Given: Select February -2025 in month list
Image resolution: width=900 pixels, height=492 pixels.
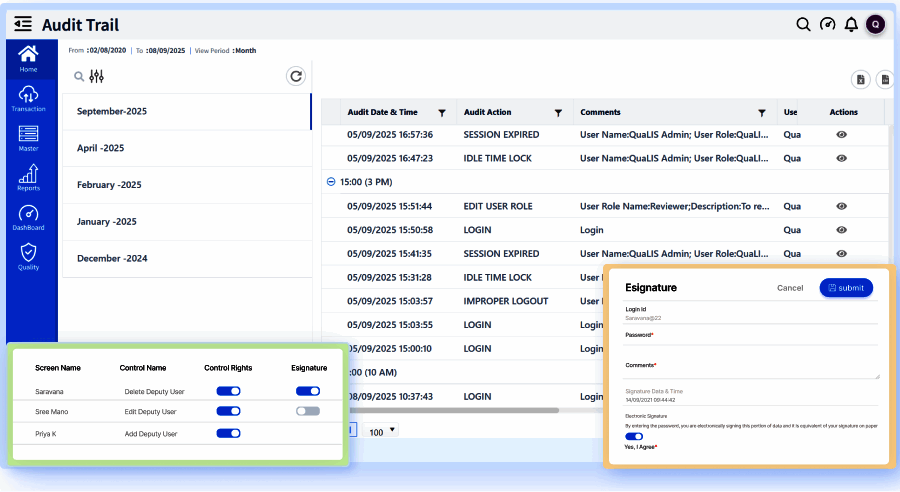Looking at the screenshot, I should click(x=186, y=185).
